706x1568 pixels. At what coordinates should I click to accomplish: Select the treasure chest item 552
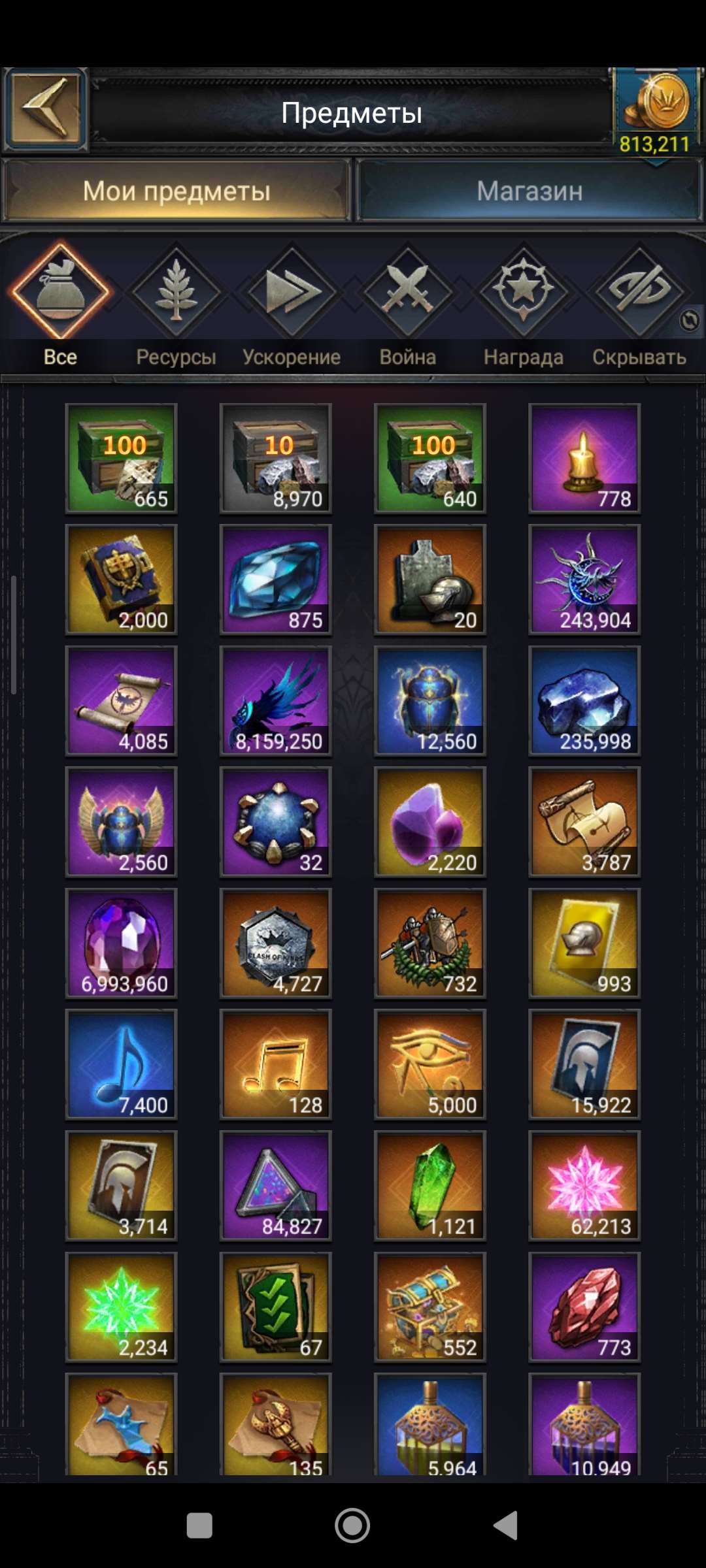(x=430, y=1307)
